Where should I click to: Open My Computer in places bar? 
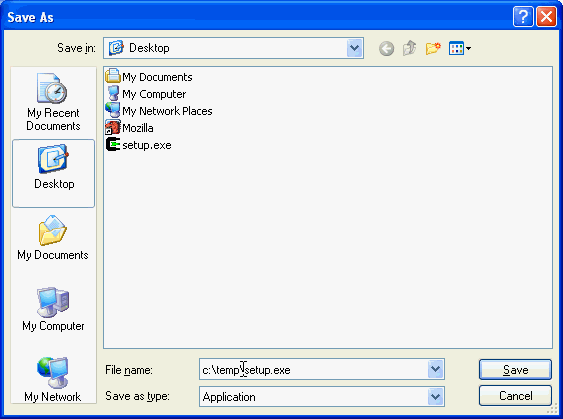pos(53,309)
